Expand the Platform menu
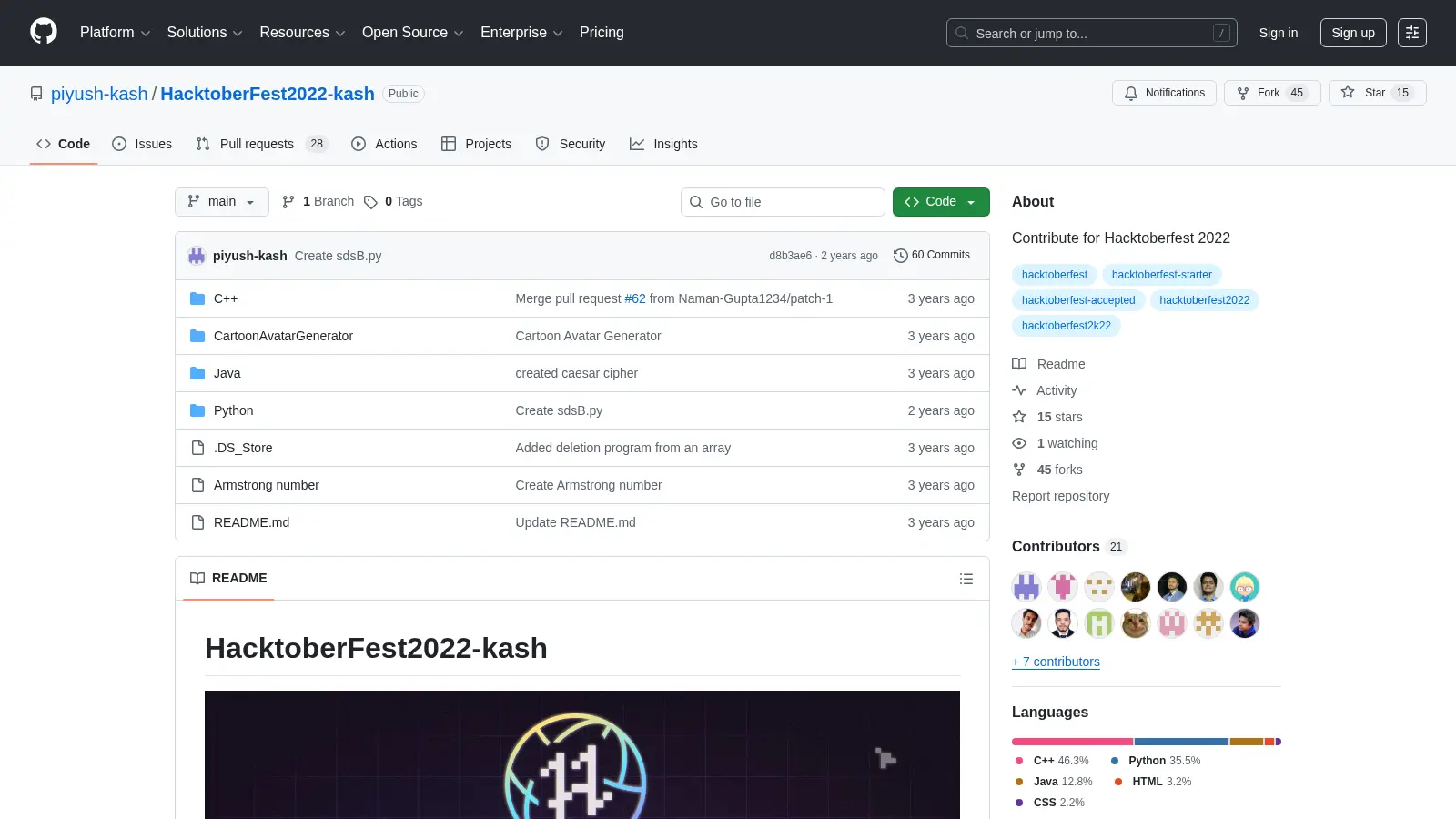The image size is (1456, 819). (116, 33)
